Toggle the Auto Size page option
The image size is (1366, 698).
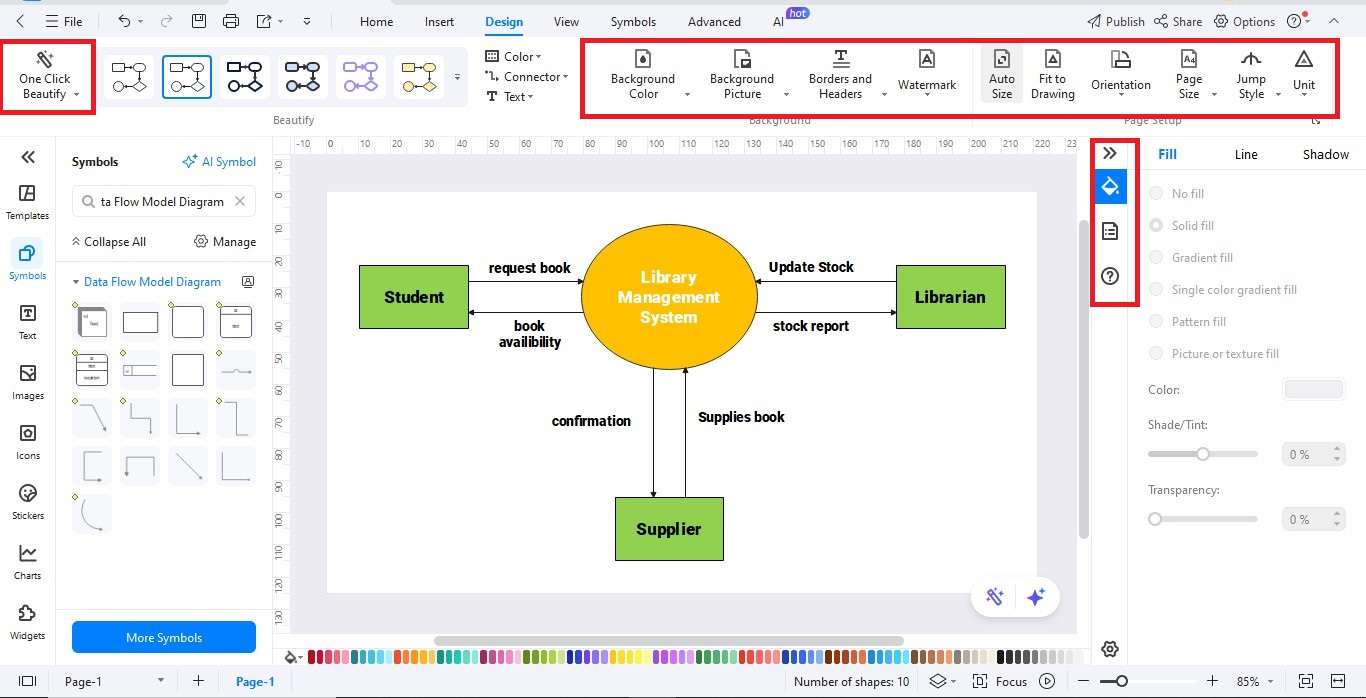[1002, 76]
